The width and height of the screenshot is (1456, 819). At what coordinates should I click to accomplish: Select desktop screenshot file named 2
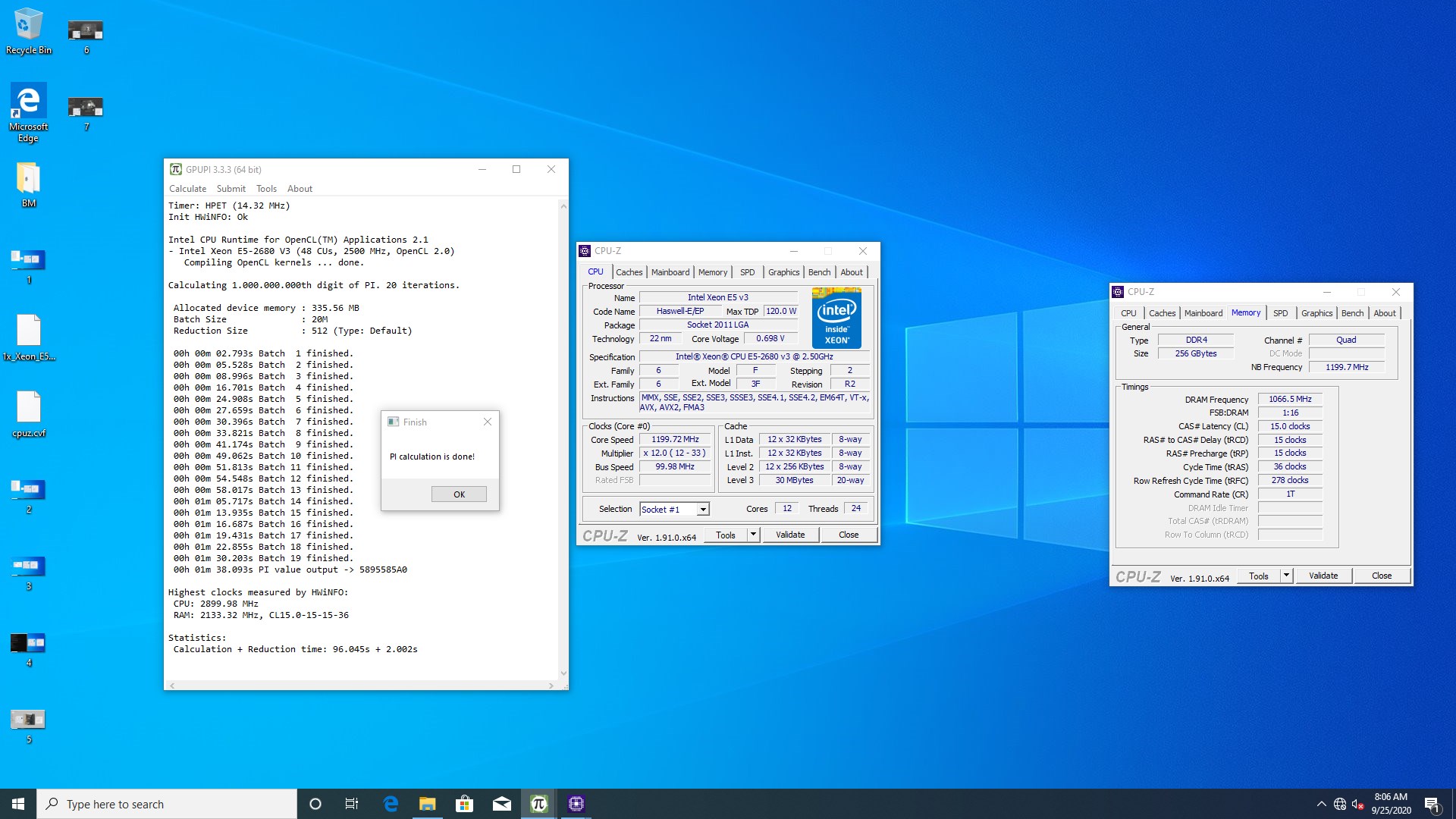(29, 496)
